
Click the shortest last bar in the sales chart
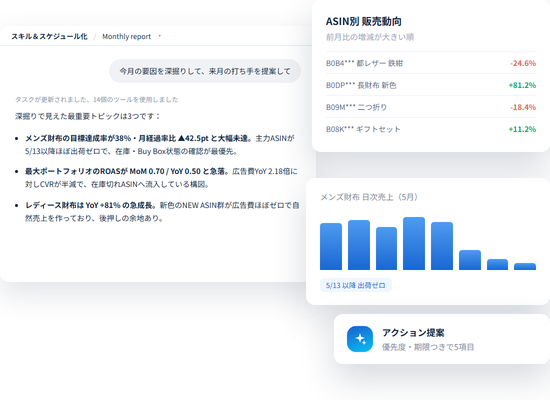(x=525, y=266)
